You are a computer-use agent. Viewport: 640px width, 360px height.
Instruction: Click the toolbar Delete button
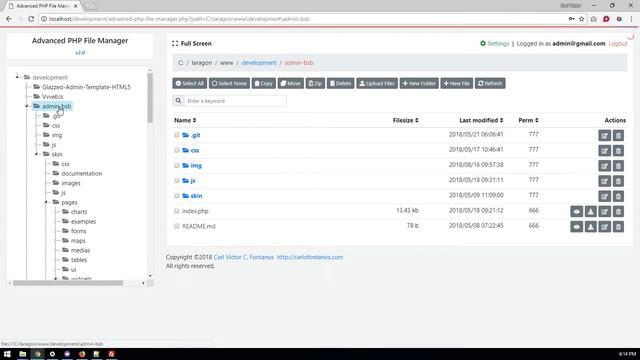(x=340, y=83)
